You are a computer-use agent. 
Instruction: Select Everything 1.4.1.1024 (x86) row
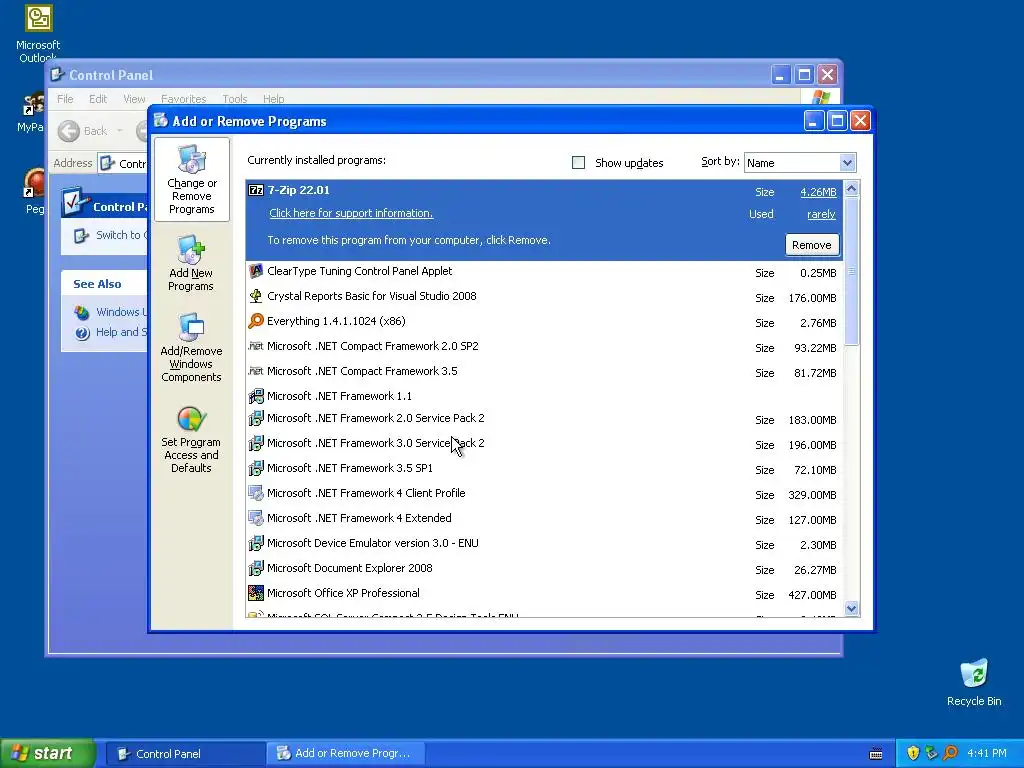[545, 321]
